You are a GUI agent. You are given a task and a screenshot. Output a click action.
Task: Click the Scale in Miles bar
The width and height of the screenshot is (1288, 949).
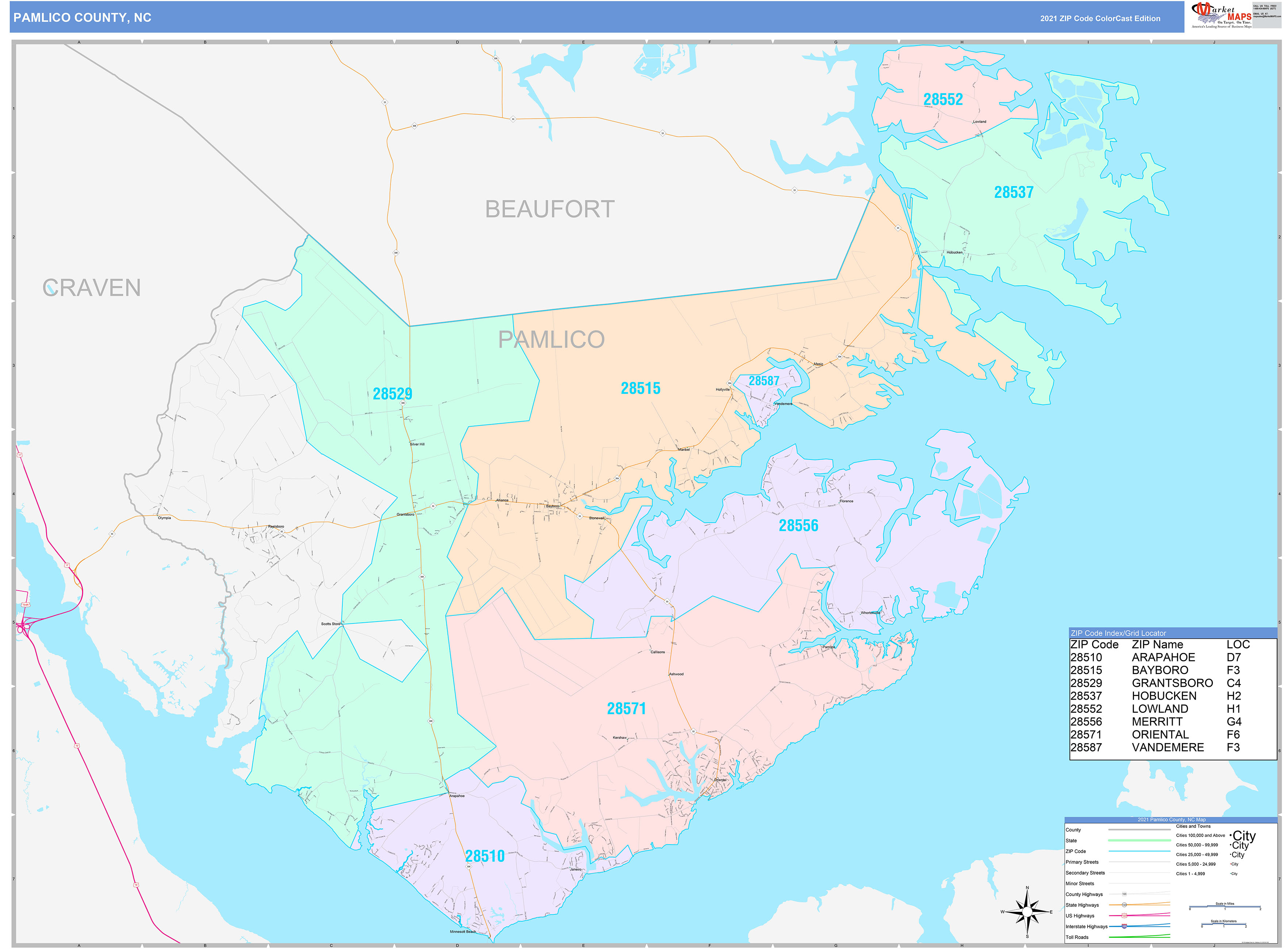(1224, 907)
